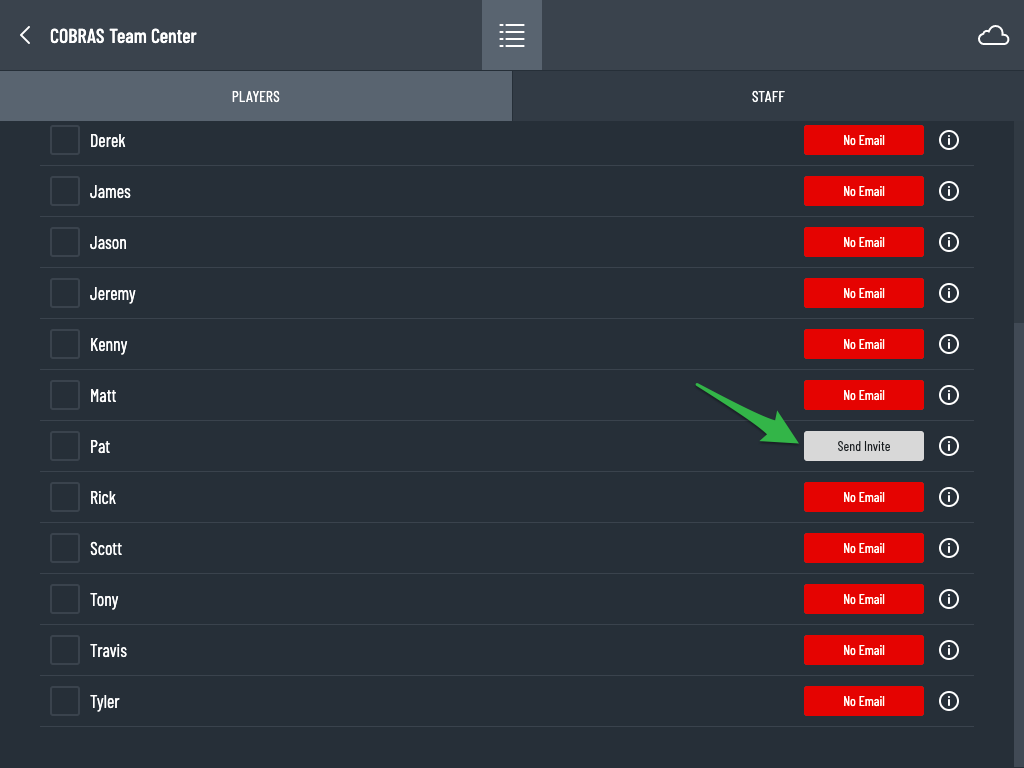Click No Email button for Jeremy
1024x768 pixels.
[x=863, y=293]
